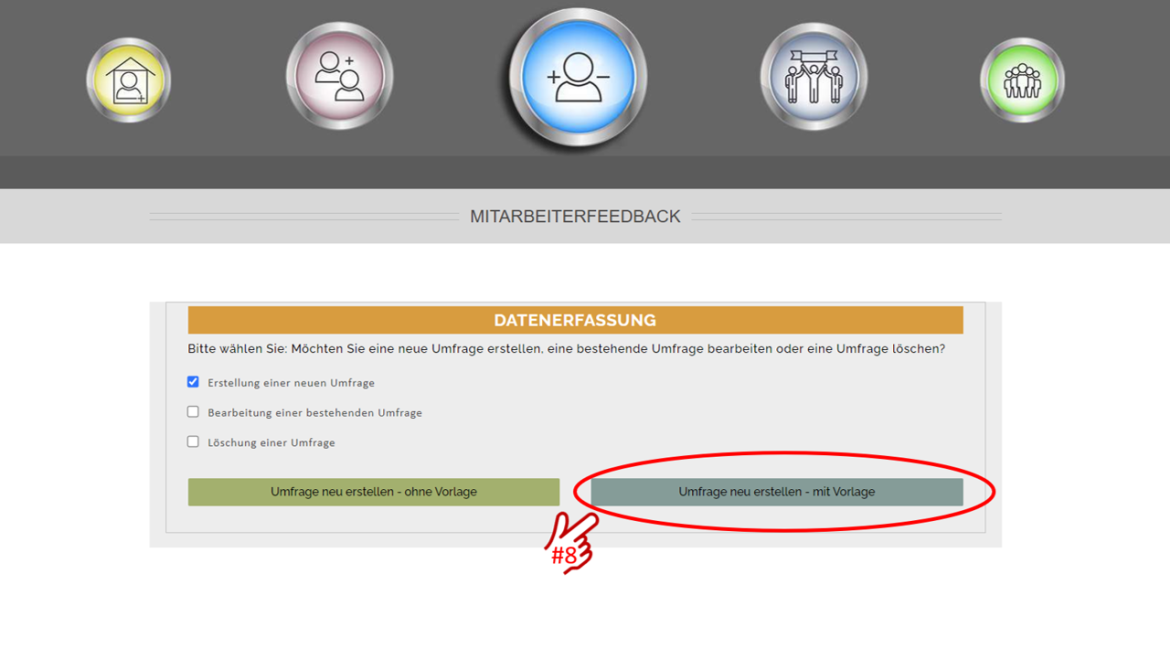The width and height of the screenshot is (1170, 659).
Task: Click "Umfrage neu erstellen - mit Vorlage"
Action: 777,491
